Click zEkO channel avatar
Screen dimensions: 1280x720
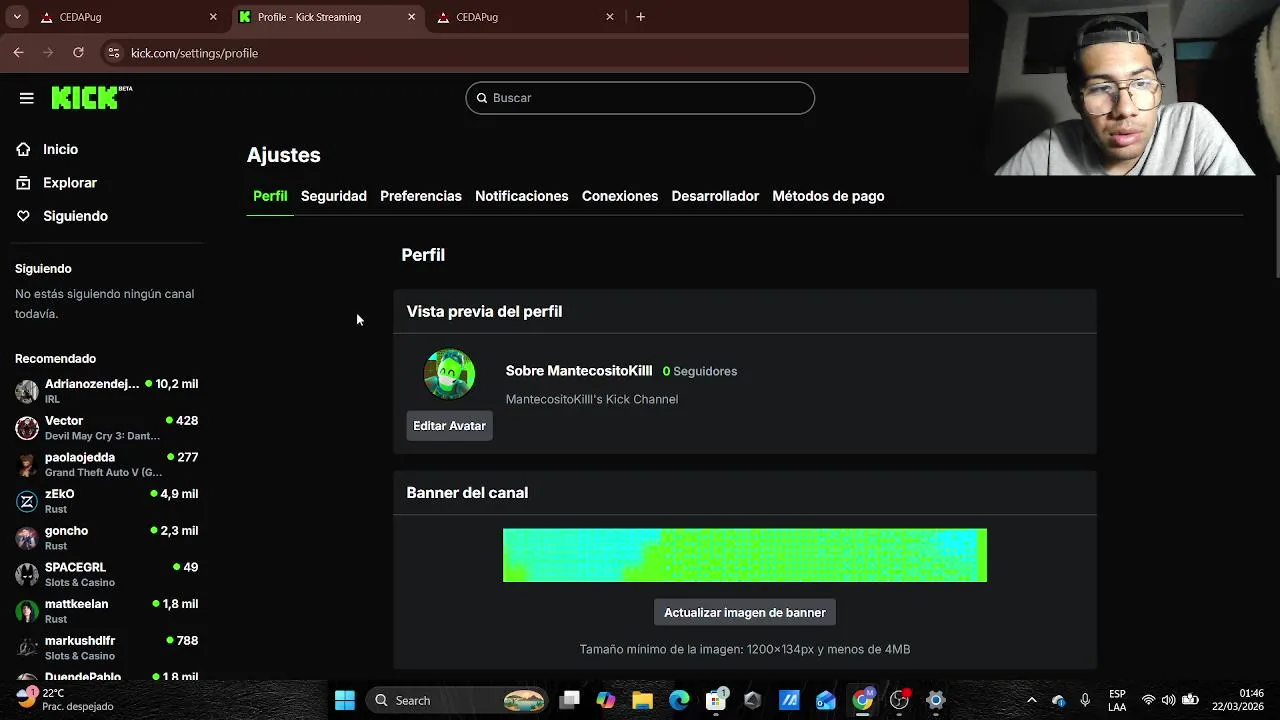27,501
